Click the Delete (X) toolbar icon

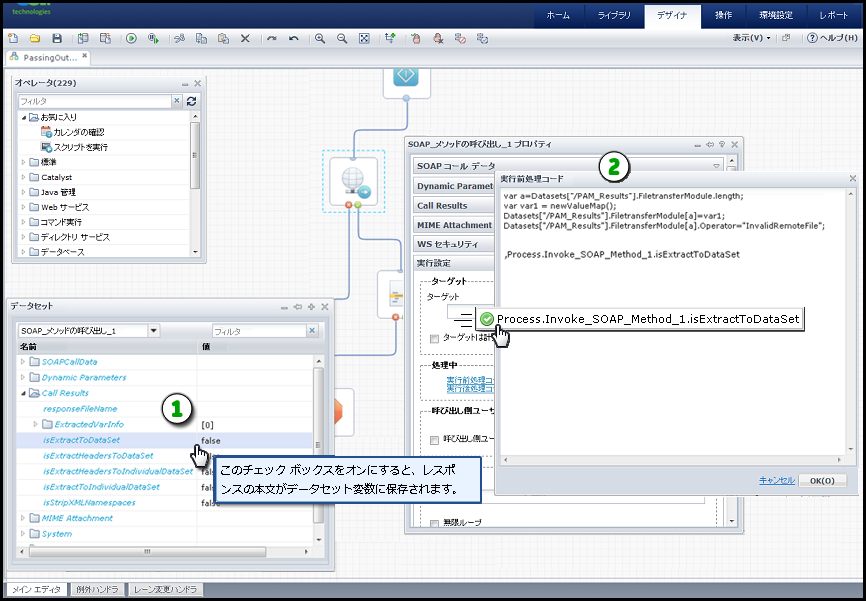click(x=245, y=38)
